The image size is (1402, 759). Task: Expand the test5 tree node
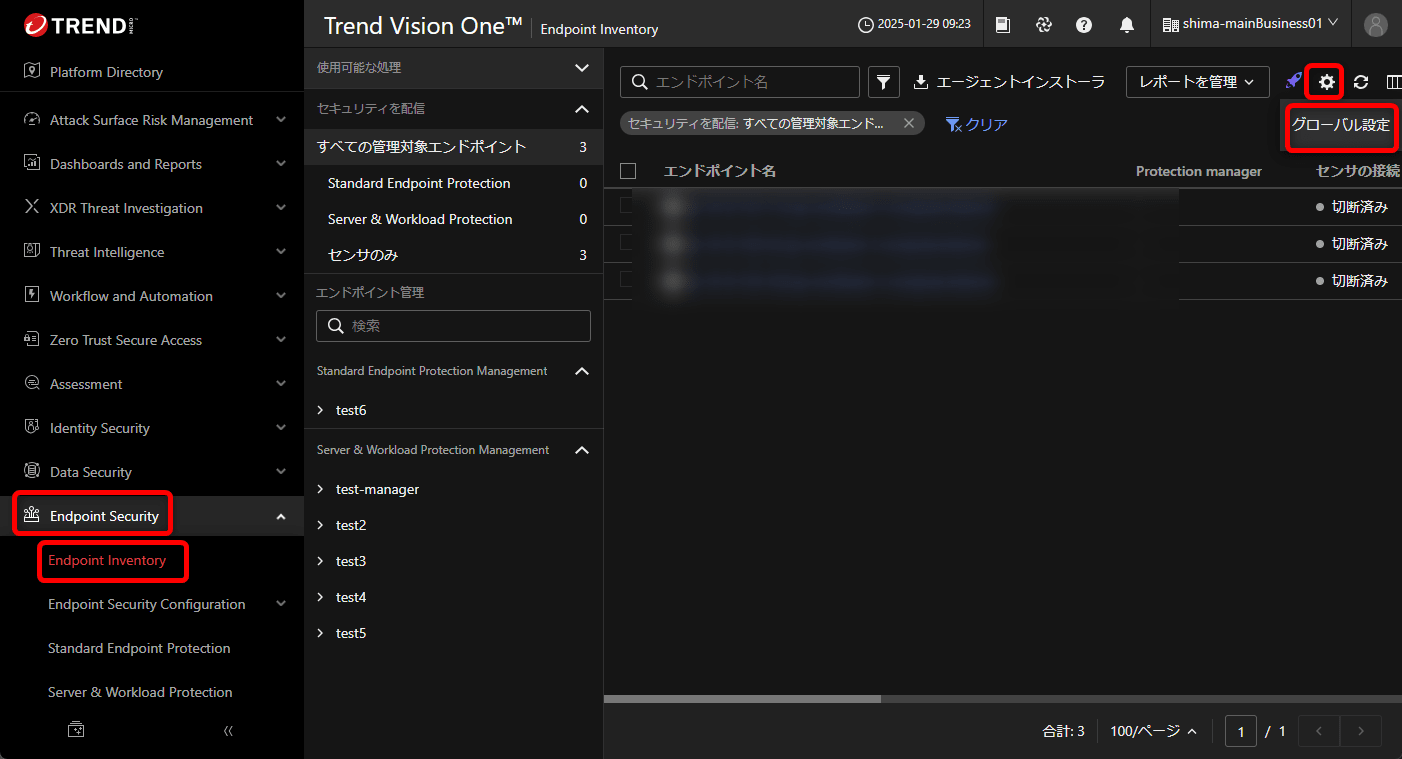click(320, 633)
